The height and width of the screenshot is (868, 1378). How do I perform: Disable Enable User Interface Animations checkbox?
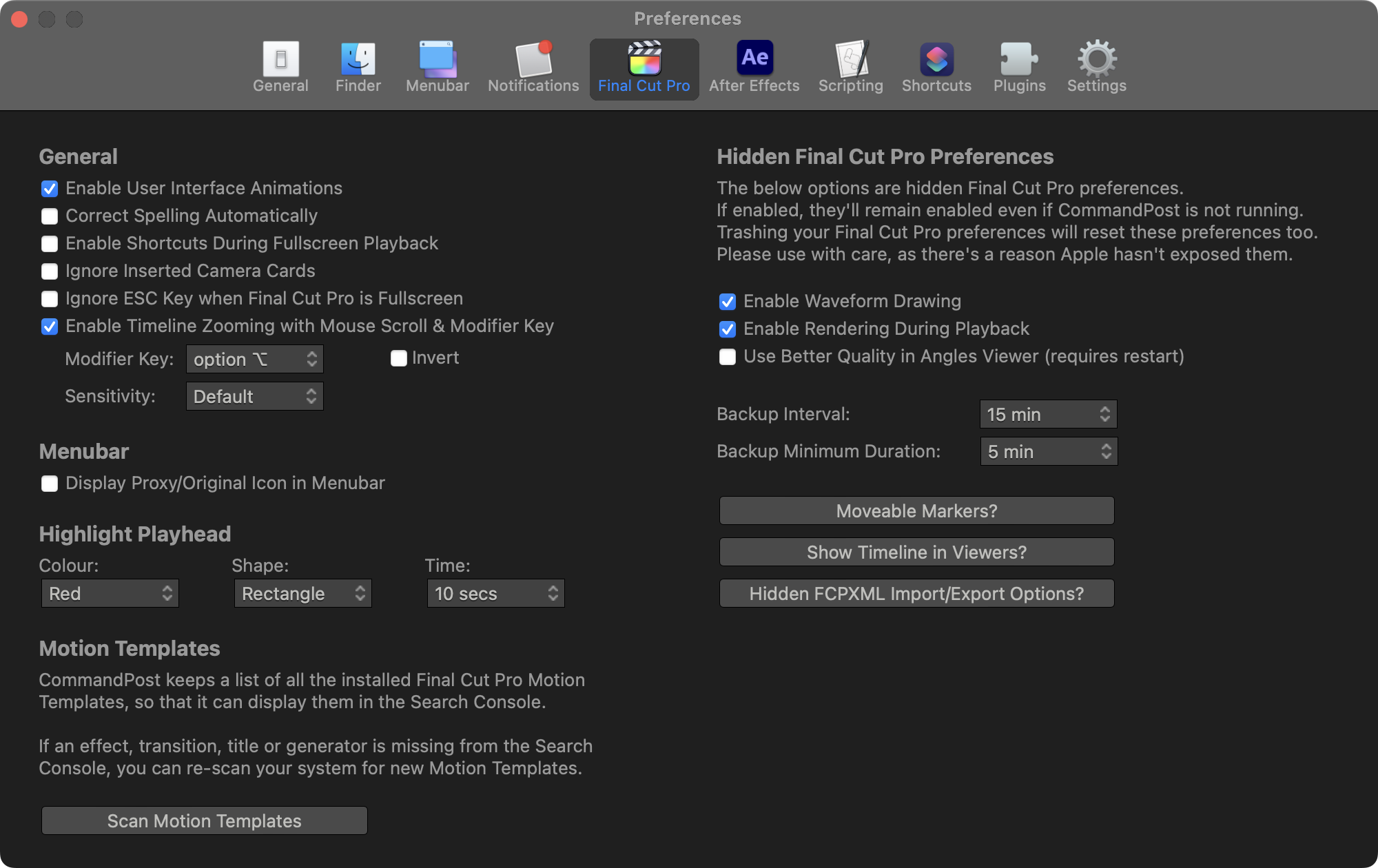50,189
